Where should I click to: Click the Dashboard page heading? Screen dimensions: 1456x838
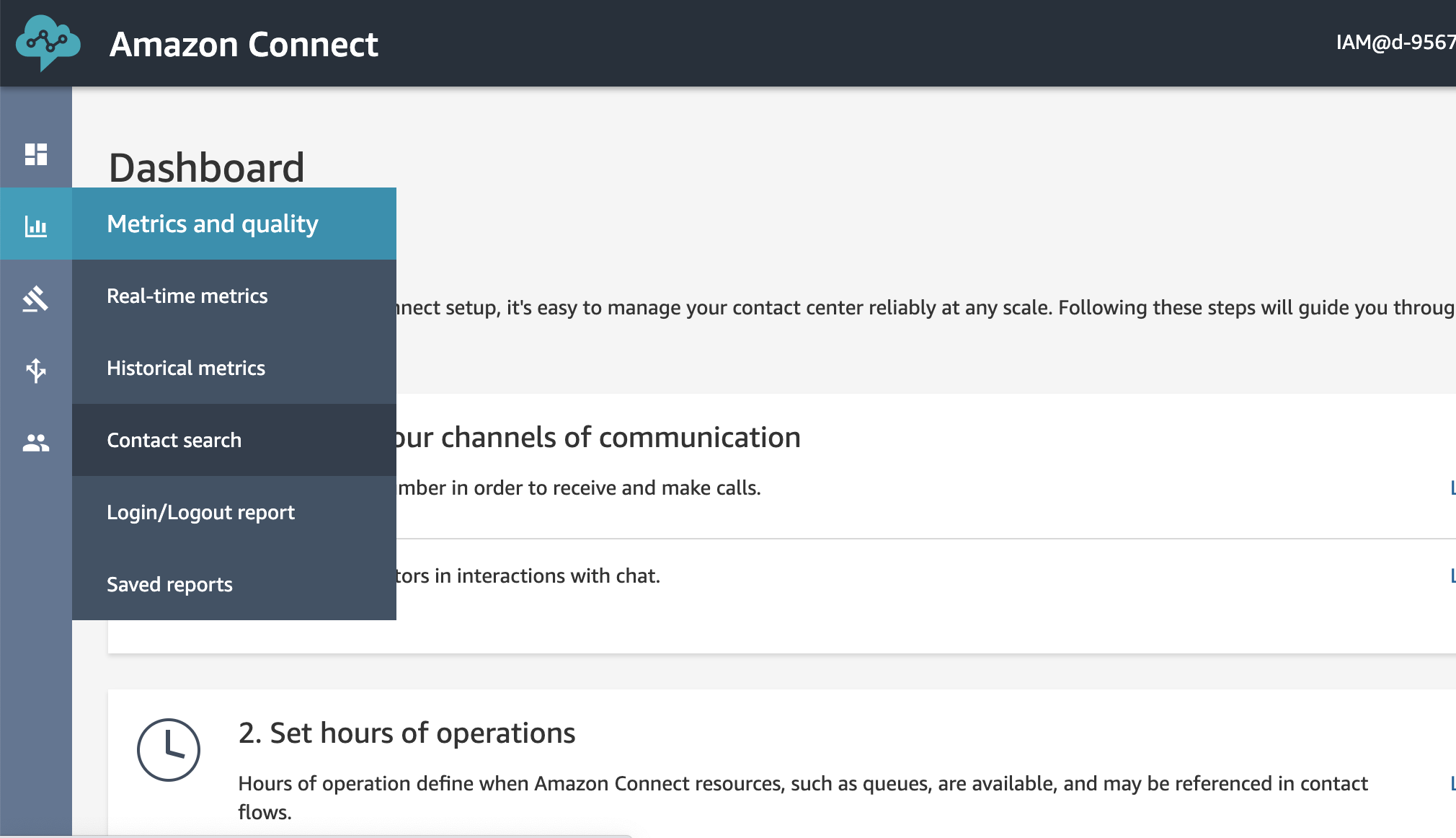tap(207, 167)
